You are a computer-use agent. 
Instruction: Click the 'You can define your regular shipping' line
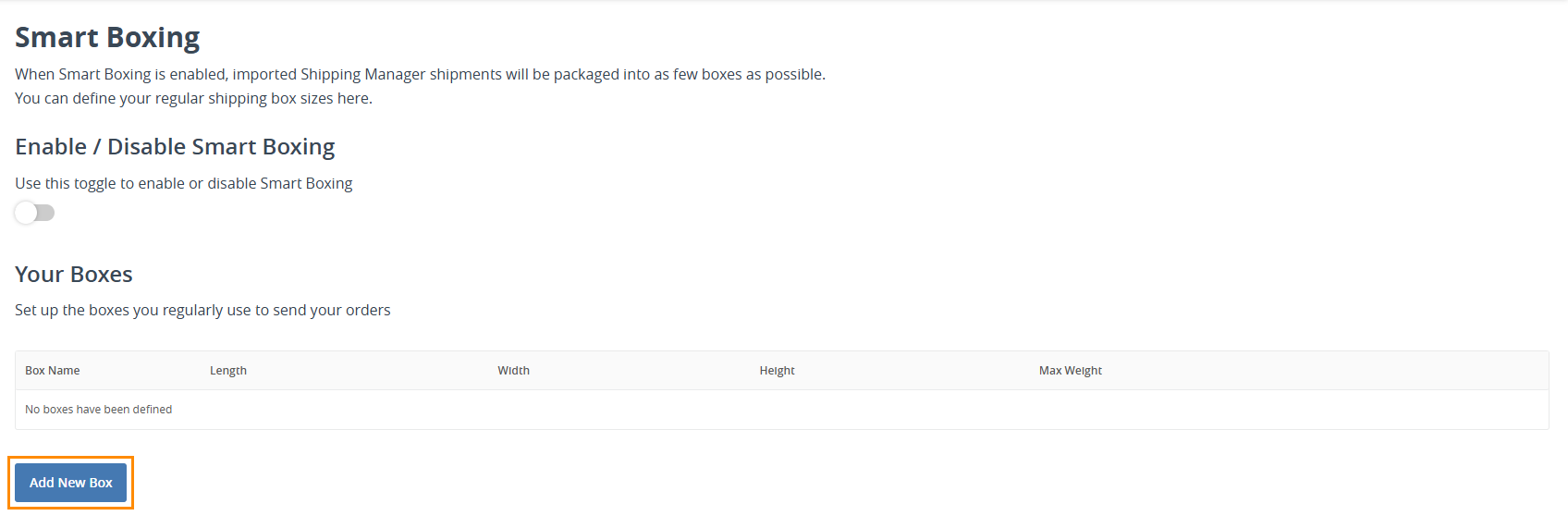tap(193, 98)
